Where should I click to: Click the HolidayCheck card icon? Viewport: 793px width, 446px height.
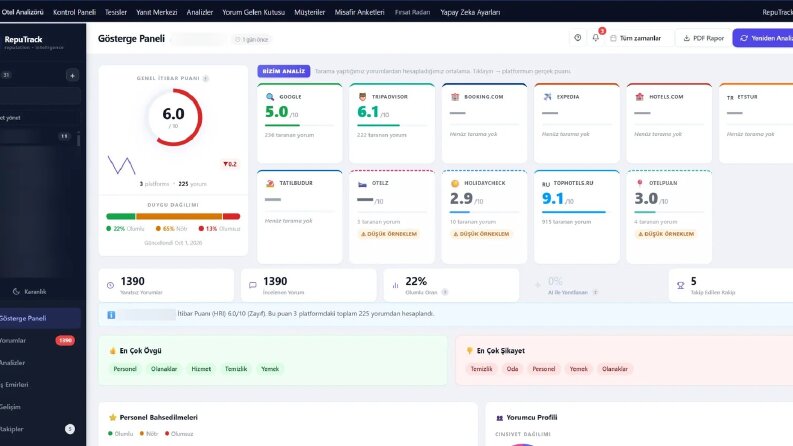coord(455,183)
